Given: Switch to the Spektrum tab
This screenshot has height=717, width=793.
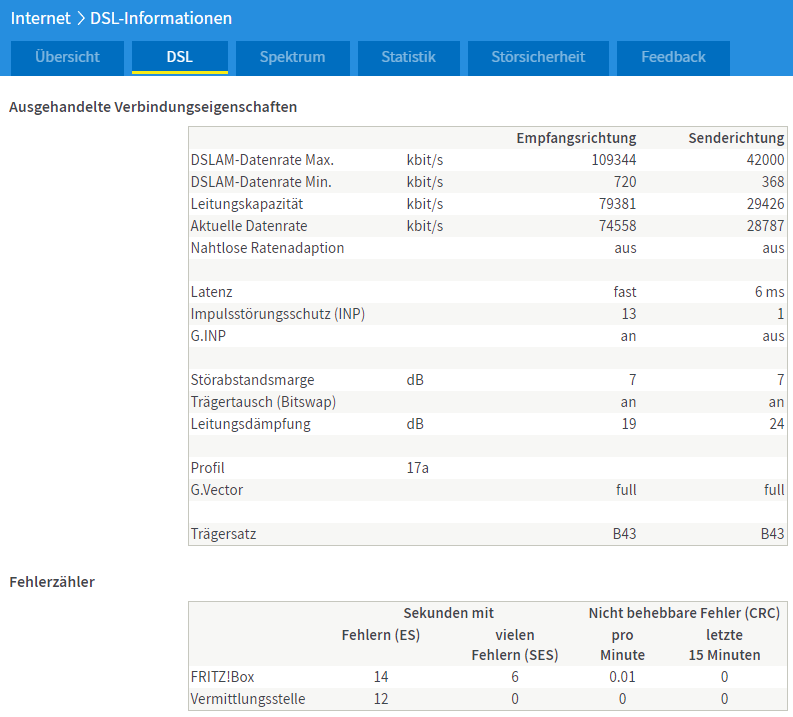Looking at the screenshot, I should point(292,57).
